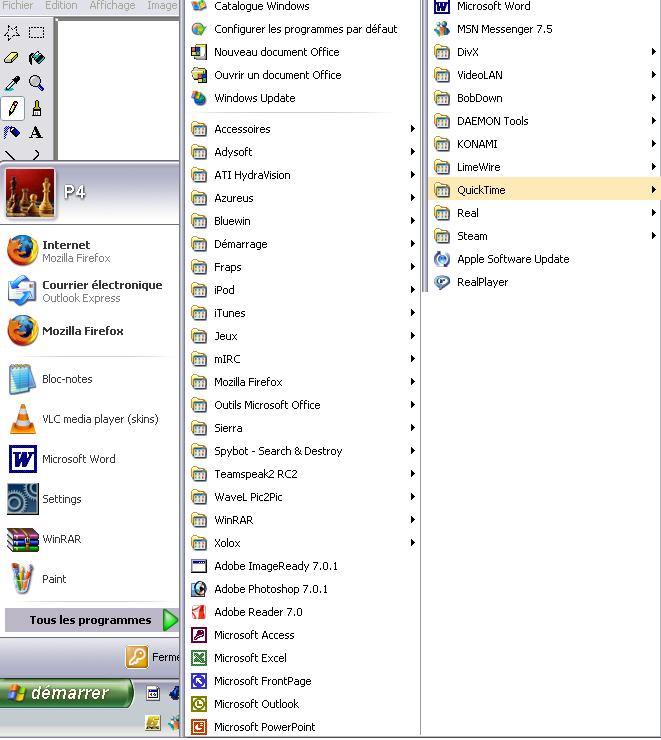Launch Microsoft PowerPoint
This screenshot has width=661, height=740.
point(302,727)
